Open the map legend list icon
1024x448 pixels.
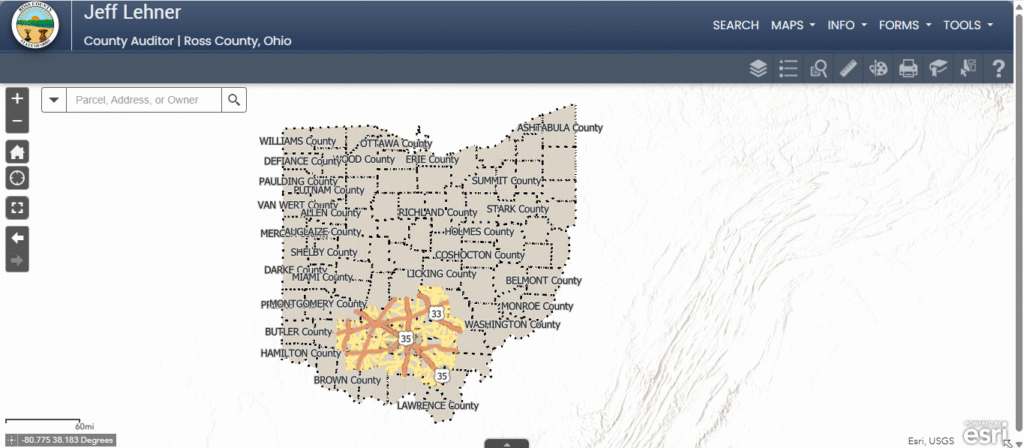[x=788, y=68]
